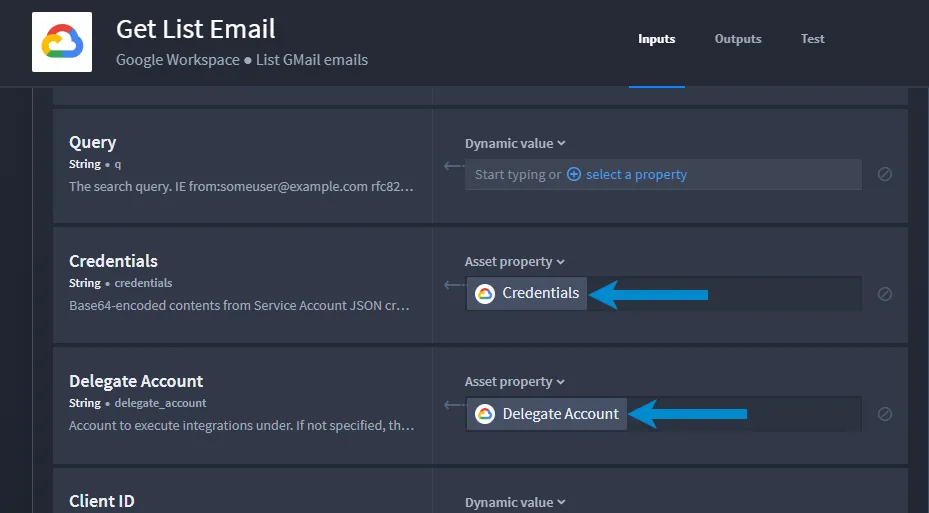
Task: Click the search query description text
Action: [x=241, y=187]
